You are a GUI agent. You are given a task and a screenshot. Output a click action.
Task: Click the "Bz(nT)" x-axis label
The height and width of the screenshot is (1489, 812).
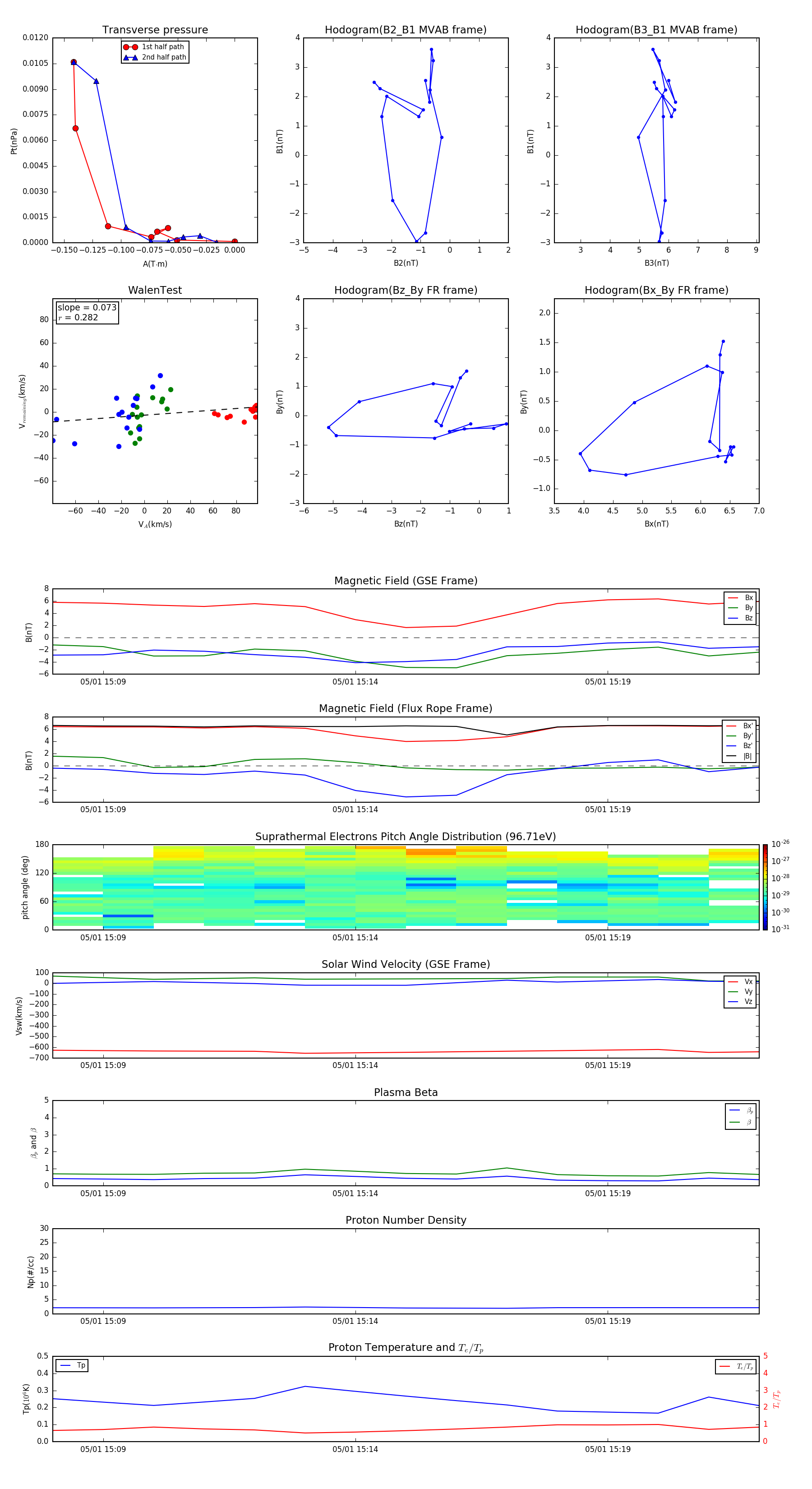(406, 524)
